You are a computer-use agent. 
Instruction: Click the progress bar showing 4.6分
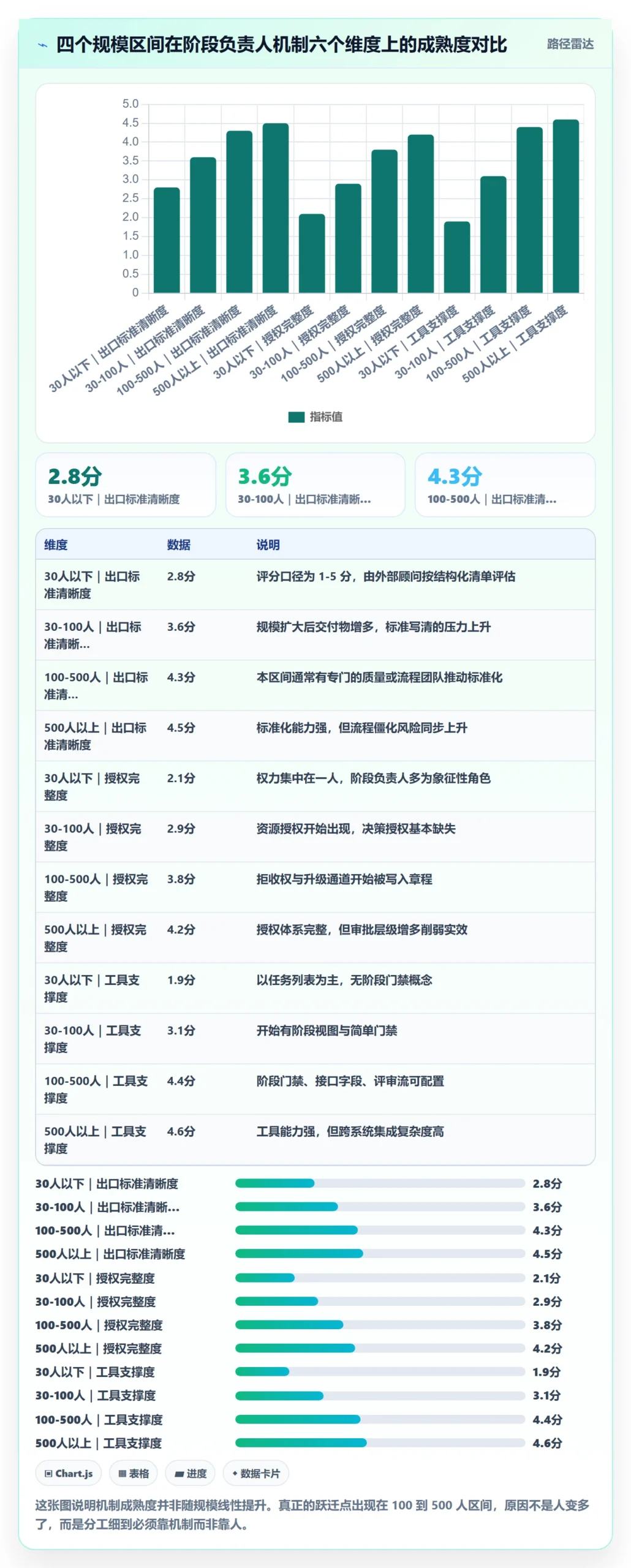click(x=380, y=1442)
